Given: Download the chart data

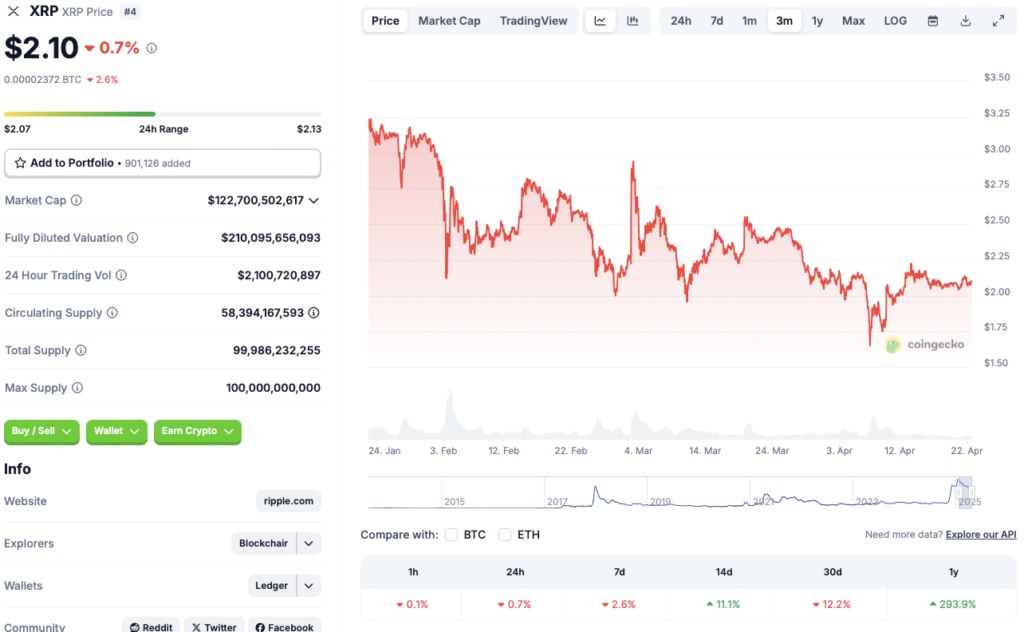Looking at the screenshot, I should click(x=965, y=21).
